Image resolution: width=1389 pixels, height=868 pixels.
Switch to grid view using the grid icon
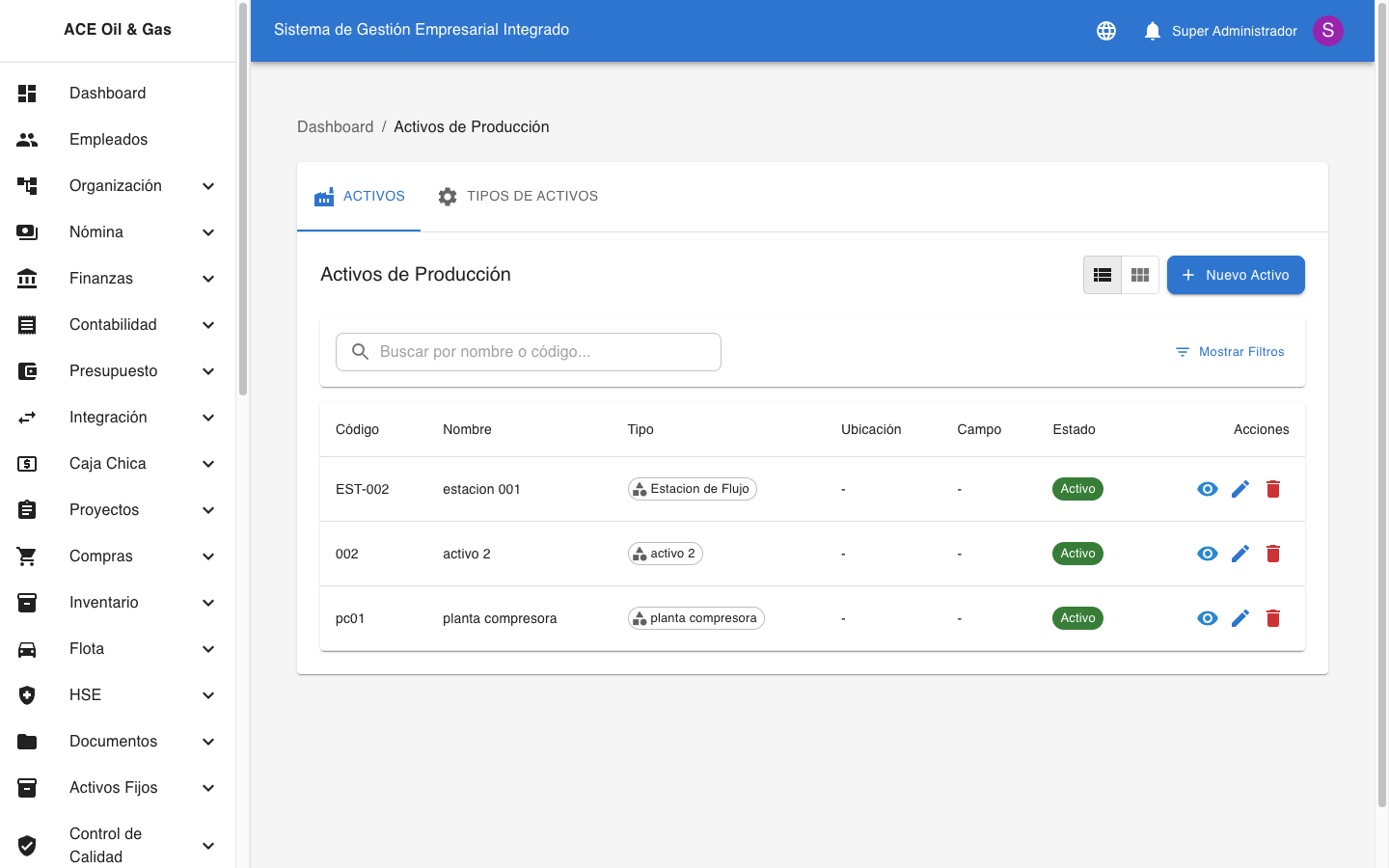pos(1139,275)
